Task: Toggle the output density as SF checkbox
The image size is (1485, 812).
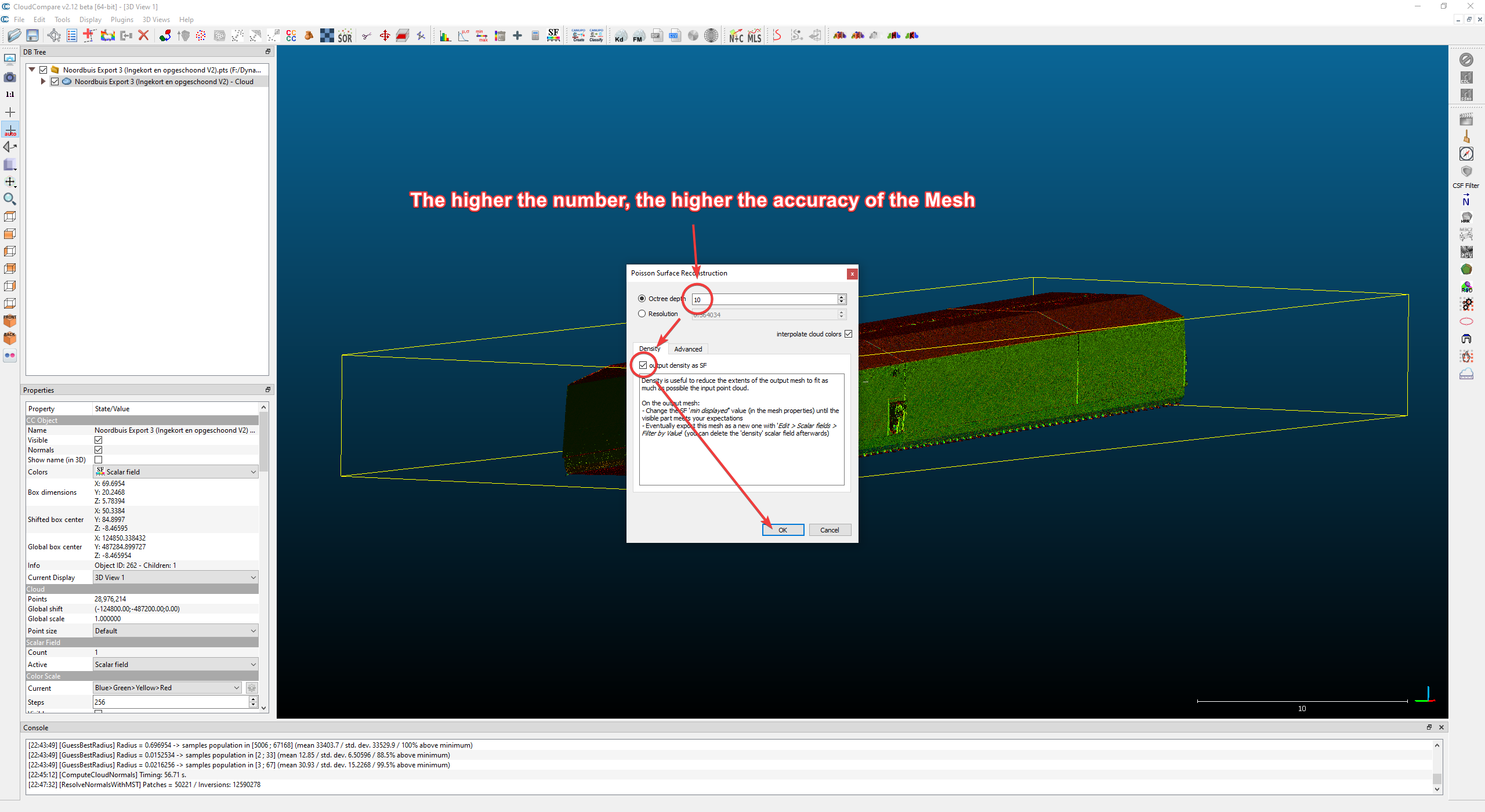Action: (x=643, y=365)
